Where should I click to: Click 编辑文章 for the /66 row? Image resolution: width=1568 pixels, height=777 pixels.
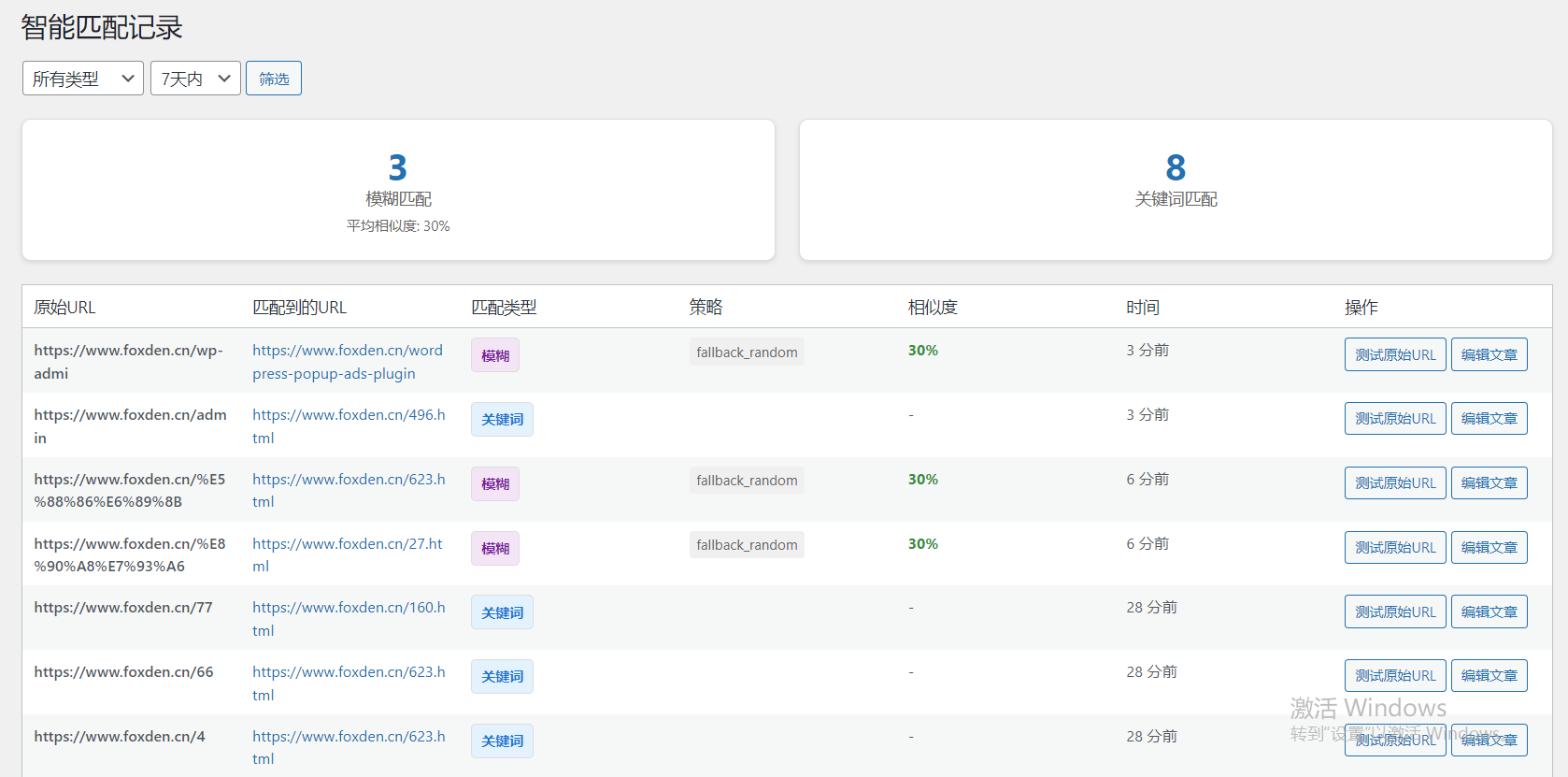[x=1490, y=675]
